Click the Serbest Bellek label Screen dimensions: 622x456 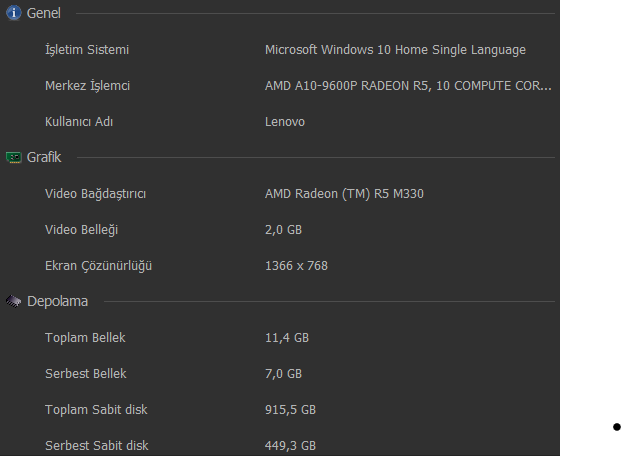coord(86,374)
